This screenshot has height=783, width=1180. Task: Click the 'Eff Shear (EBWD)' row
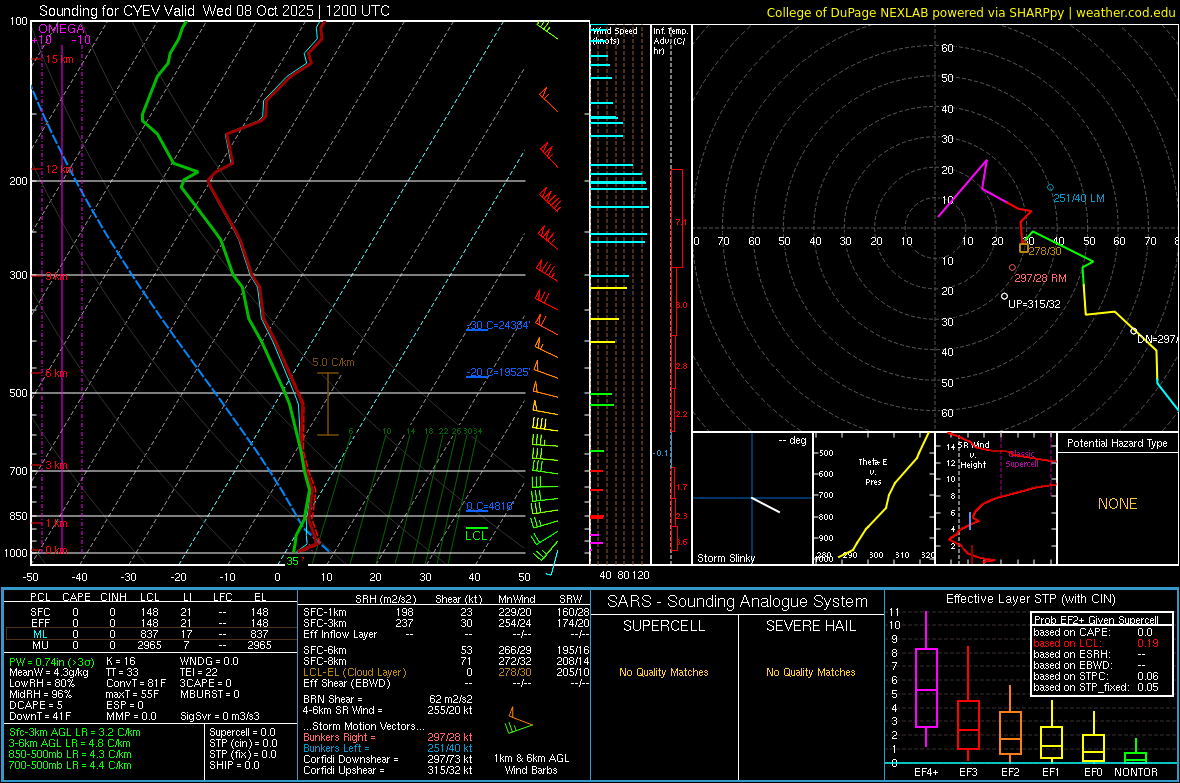[x=447, y=683]
